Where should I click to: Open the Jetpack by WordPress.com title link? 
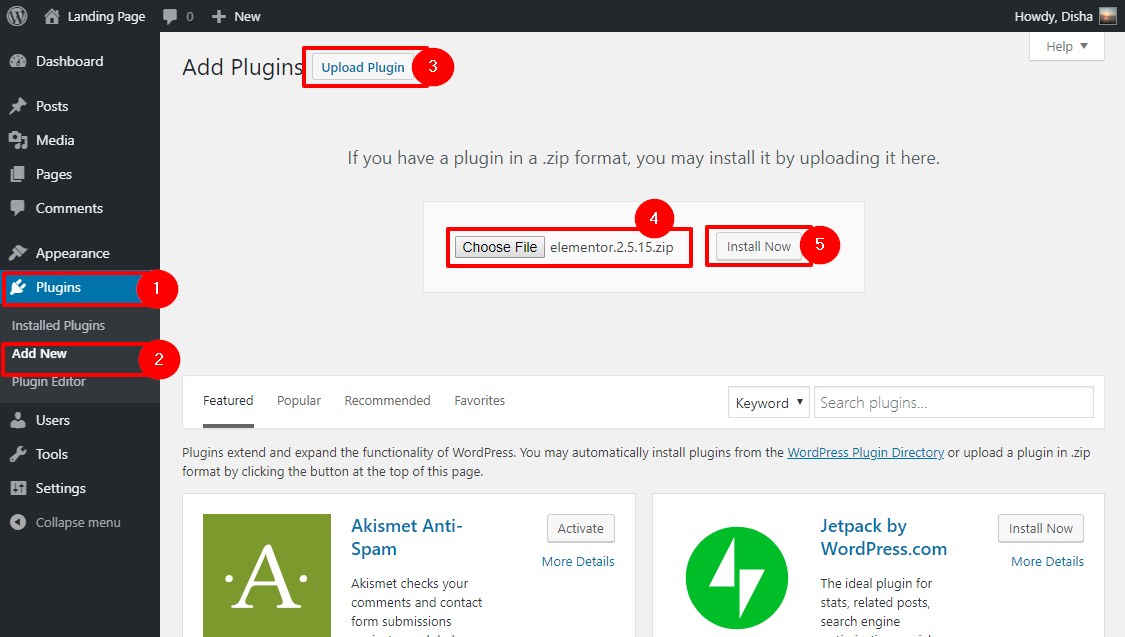point(883,537)
